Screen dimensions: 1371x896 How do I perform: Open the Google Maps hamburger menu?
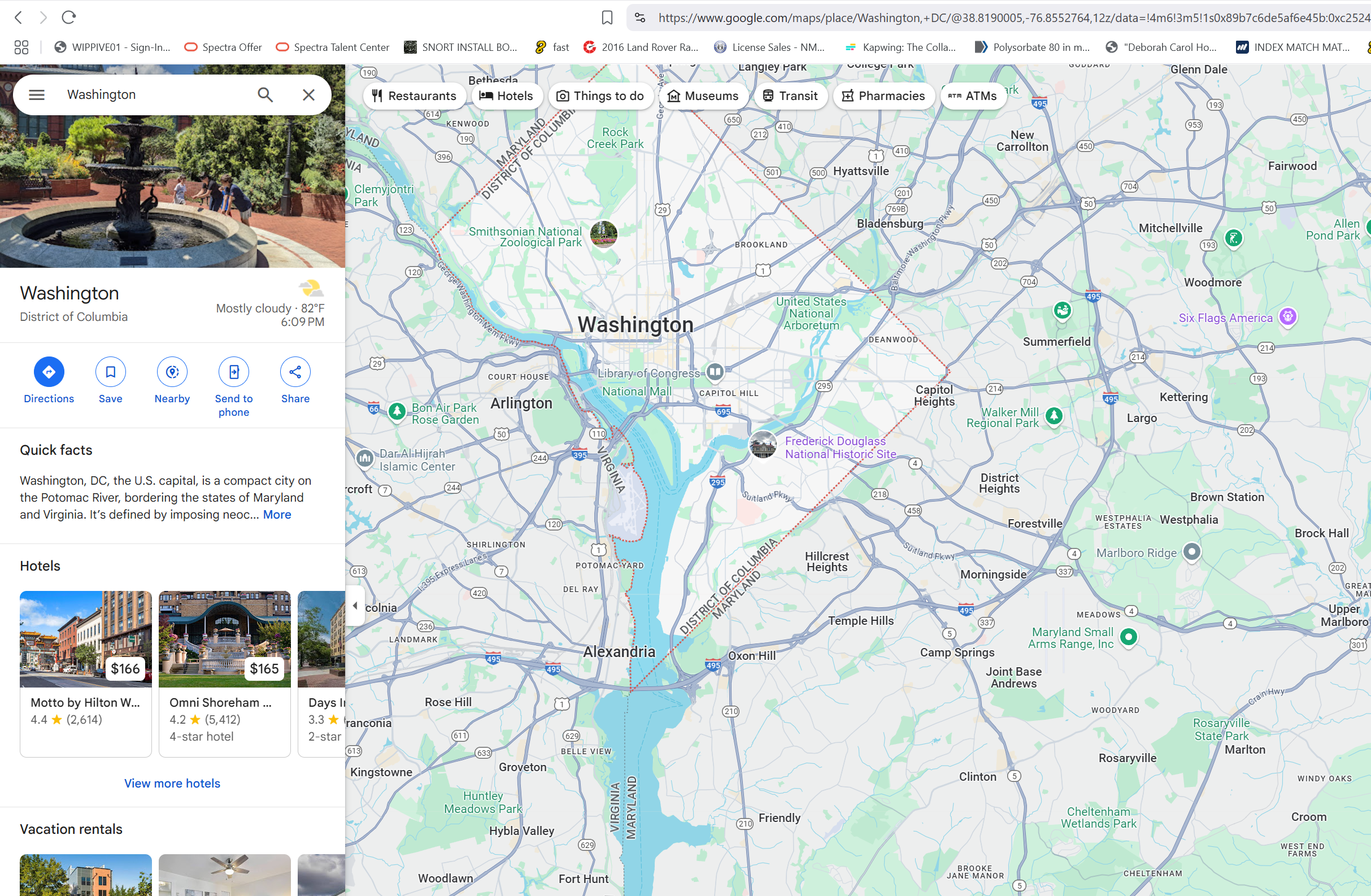pyautogui.click(x=37, y=94)
